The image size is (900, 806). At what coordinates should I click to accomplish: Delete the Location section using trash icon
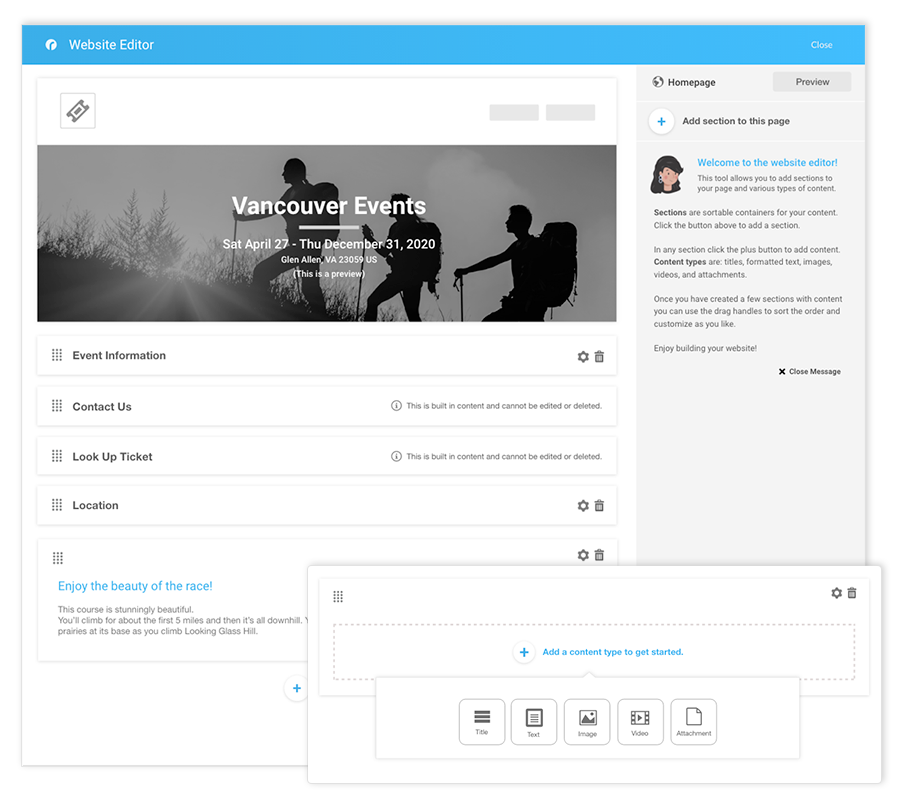[599, 506]
